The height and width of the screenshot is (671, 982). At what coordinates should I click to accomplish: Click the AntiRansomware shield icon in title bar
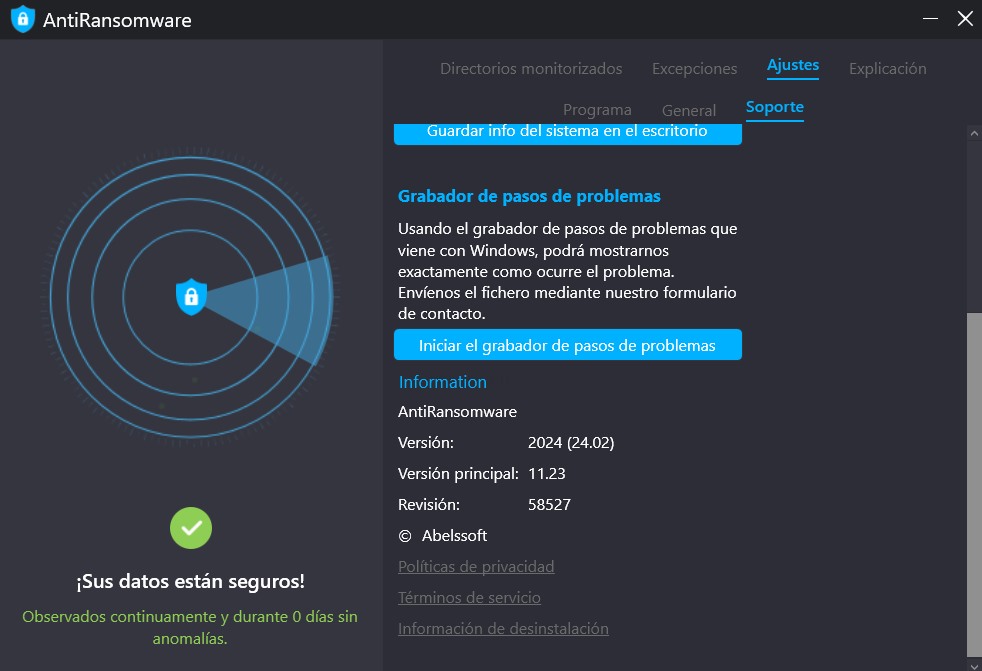(22, 18)
